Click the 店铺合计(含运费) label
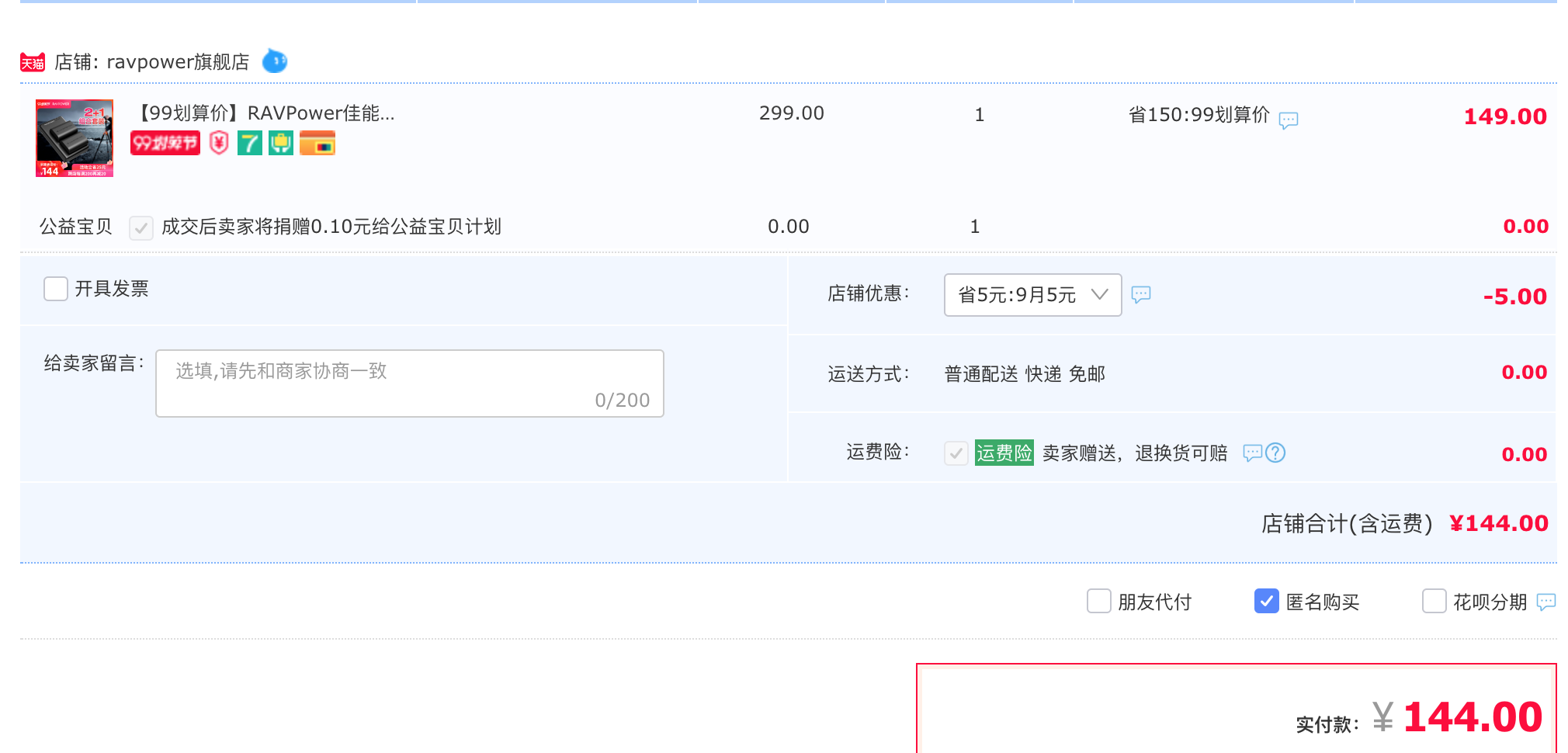1568x753 pixels. click(1347, 524)
